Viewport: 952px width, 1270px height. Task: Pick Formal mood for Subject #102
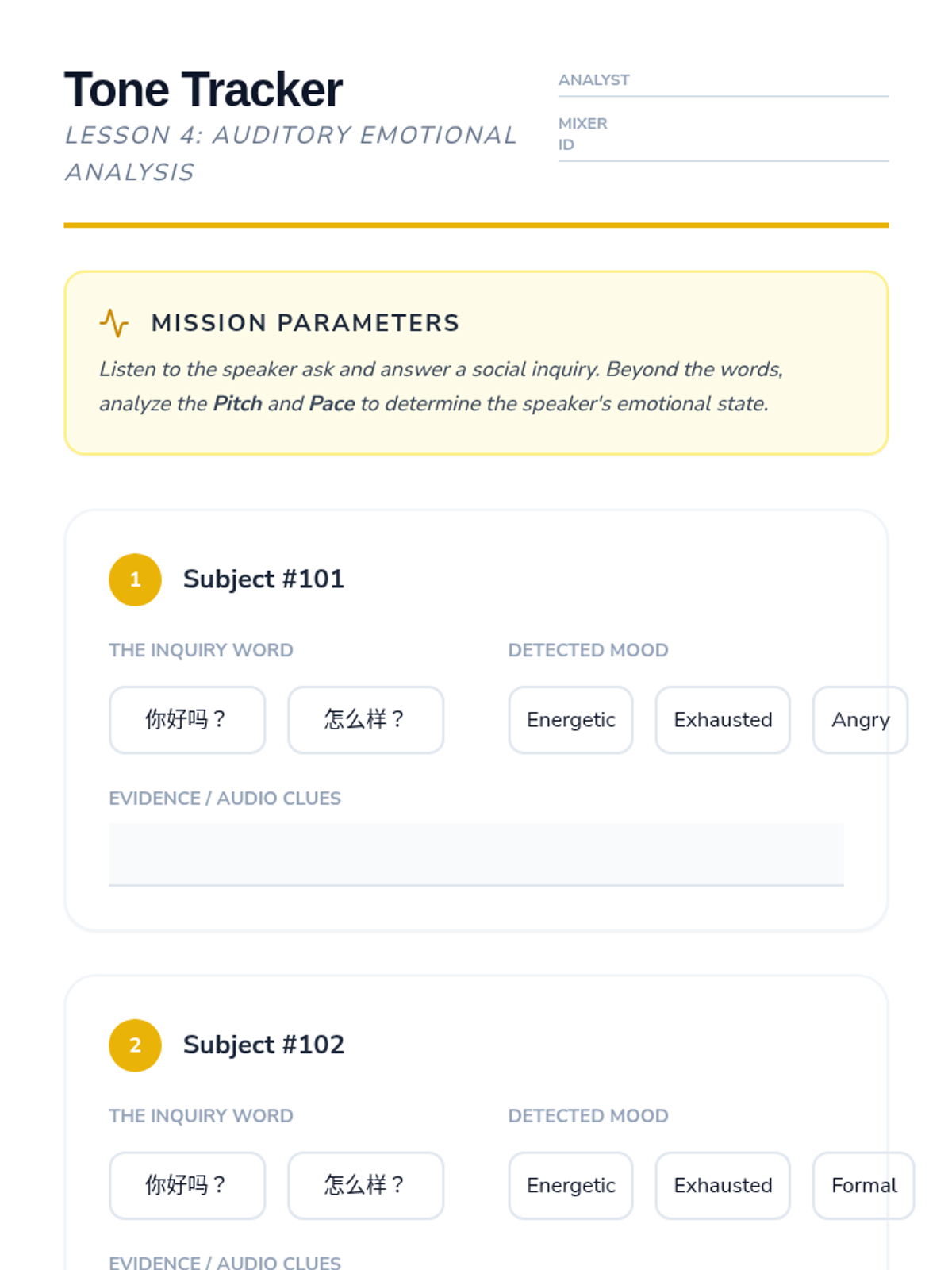pos(863,1186)
